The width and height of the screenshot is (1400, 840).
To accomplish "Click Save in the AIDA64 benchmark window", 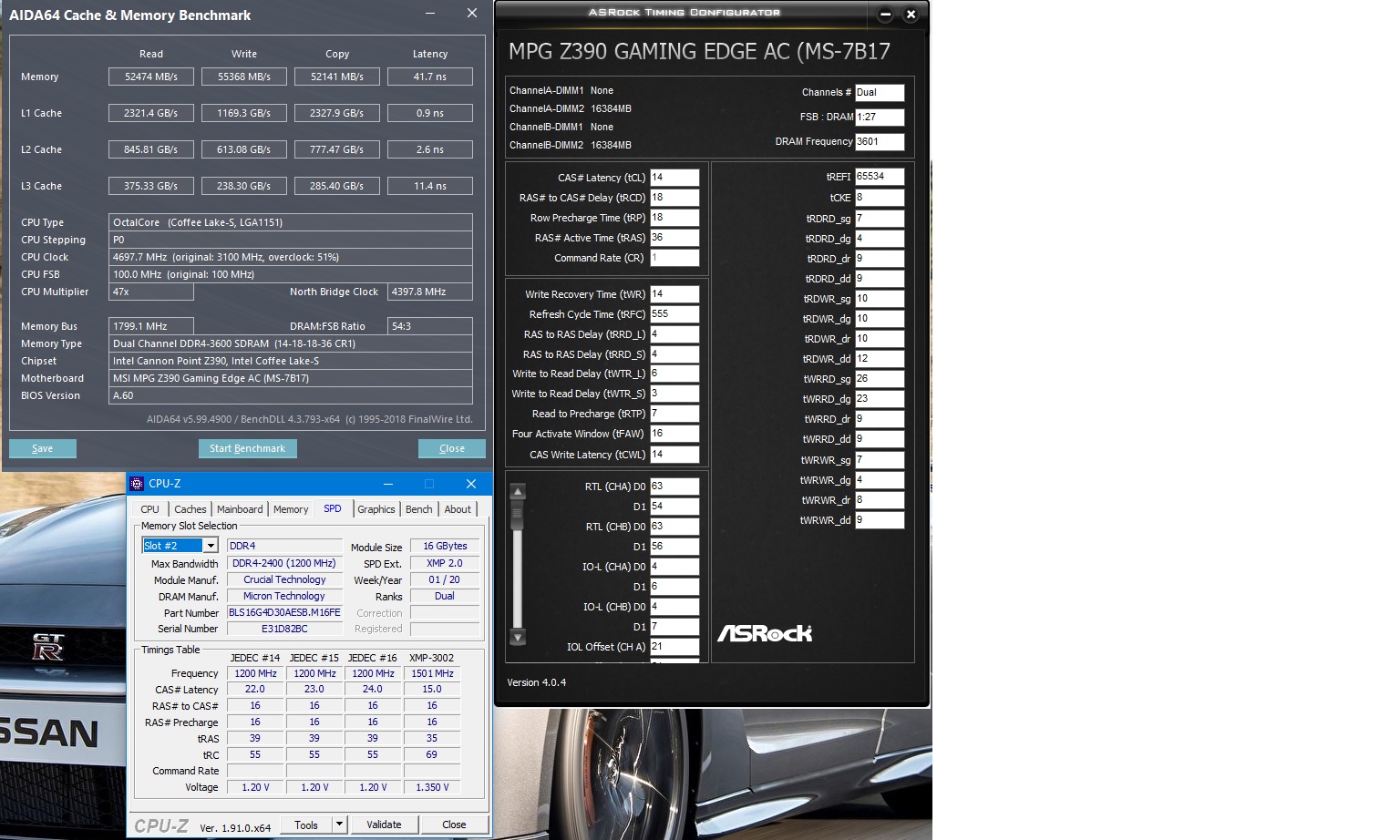I will [43, 448].
